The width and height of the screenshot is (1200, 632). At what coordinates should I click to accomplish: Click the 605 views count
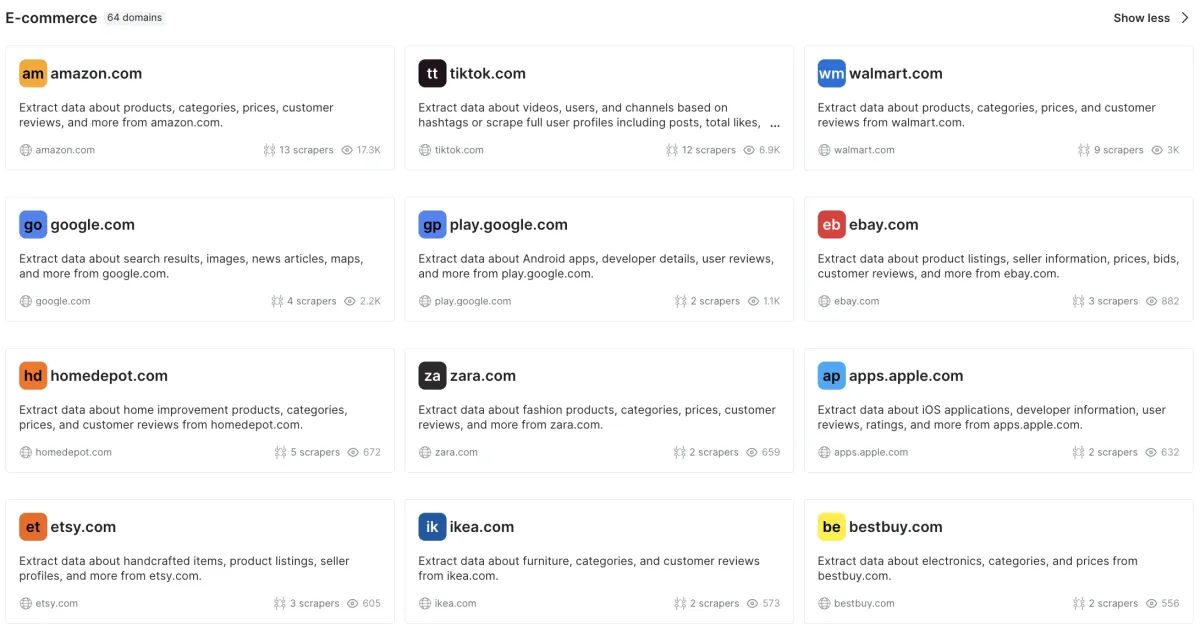[372, 603]
